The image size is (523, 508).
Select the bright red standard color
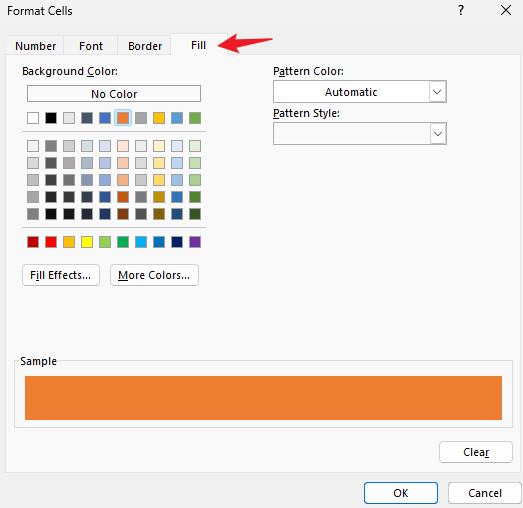[x=51, y=242]
